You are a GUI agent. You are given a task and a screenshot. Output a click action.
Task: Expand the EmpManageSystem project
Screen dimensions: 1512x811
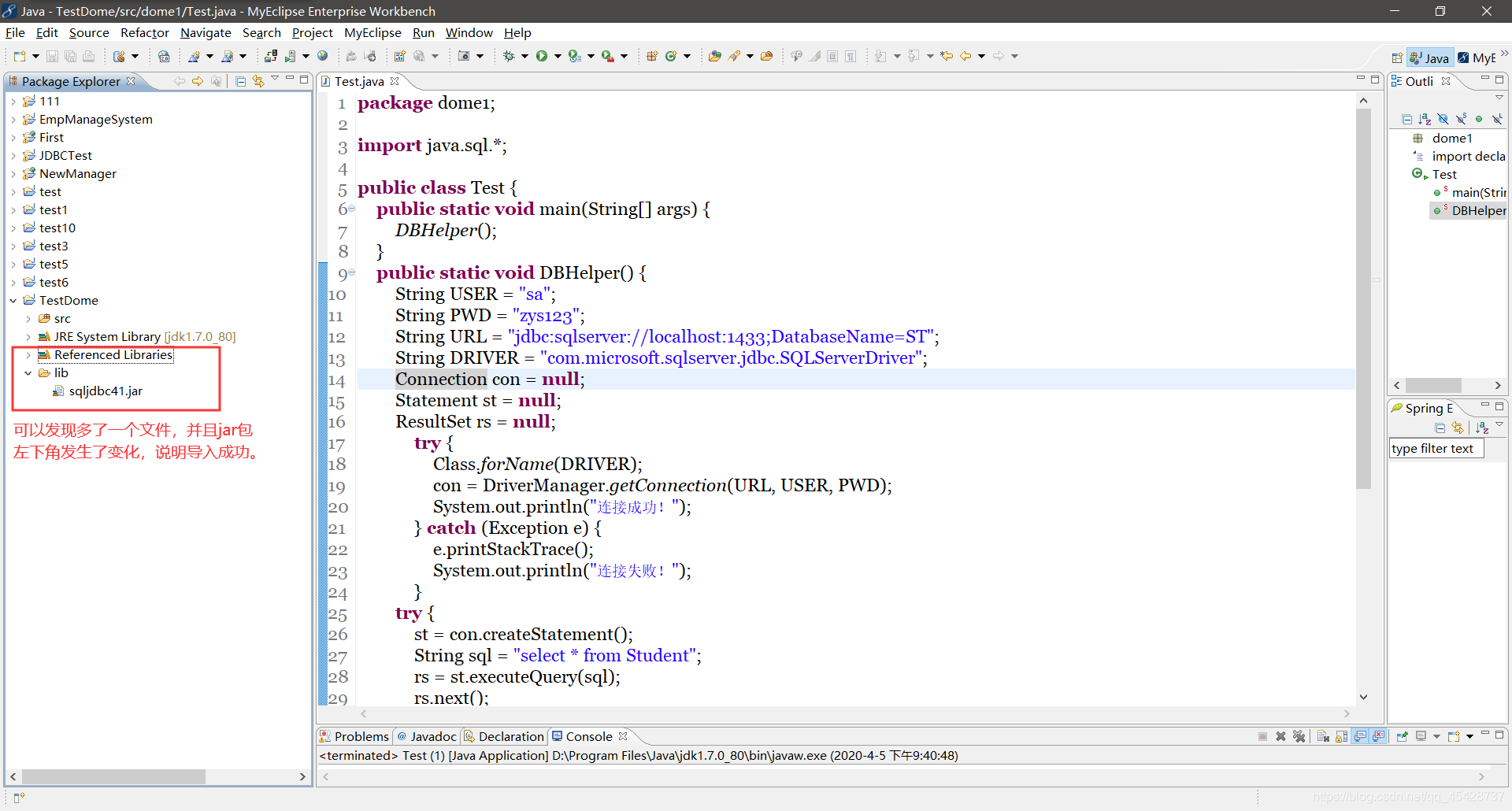point(13,119)
